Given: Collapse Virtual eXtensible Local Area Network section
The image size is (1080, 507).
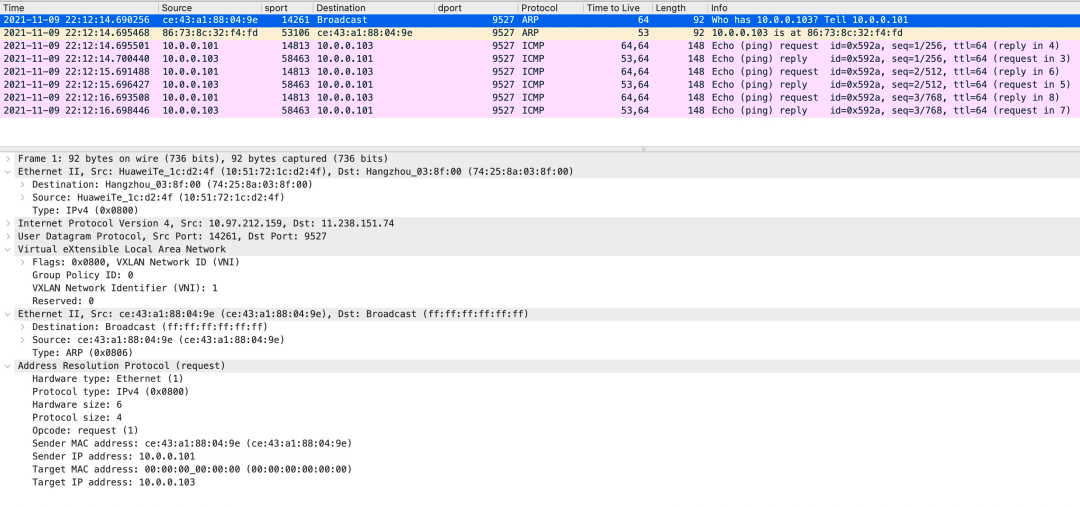Looking at the screenshot, I should [x=8, y=249].
